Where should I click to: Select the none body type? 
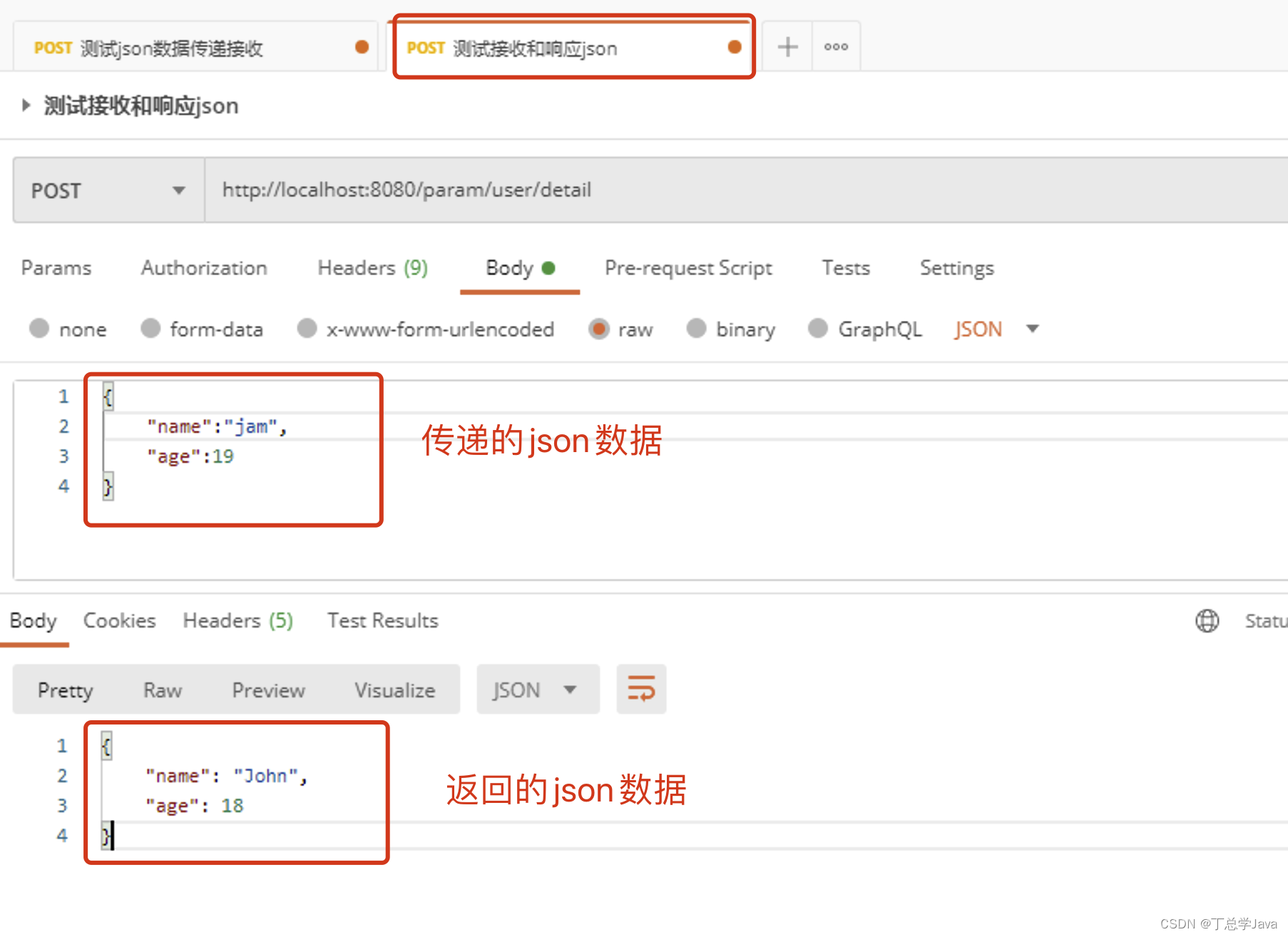click(x=68, y=329)
